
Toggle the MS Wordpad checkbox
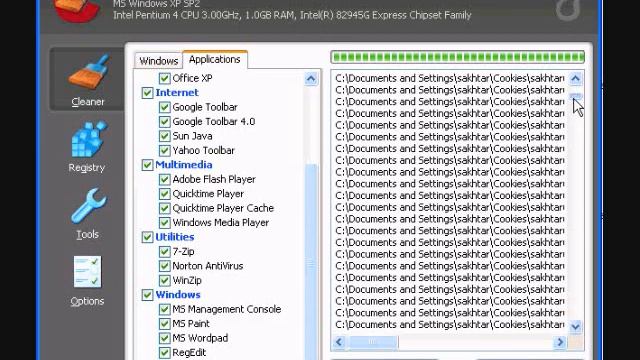pyautogui.click(x=164, y=338)
